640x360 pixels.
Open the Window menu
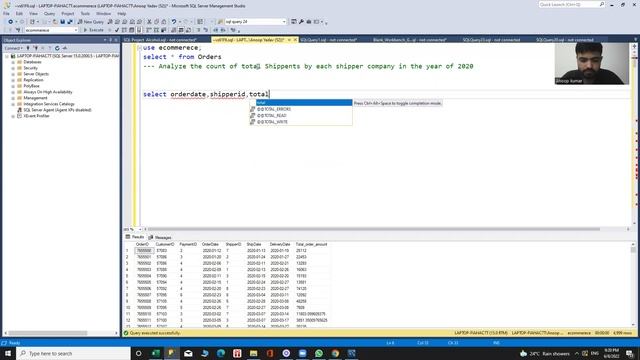[103, 13]
